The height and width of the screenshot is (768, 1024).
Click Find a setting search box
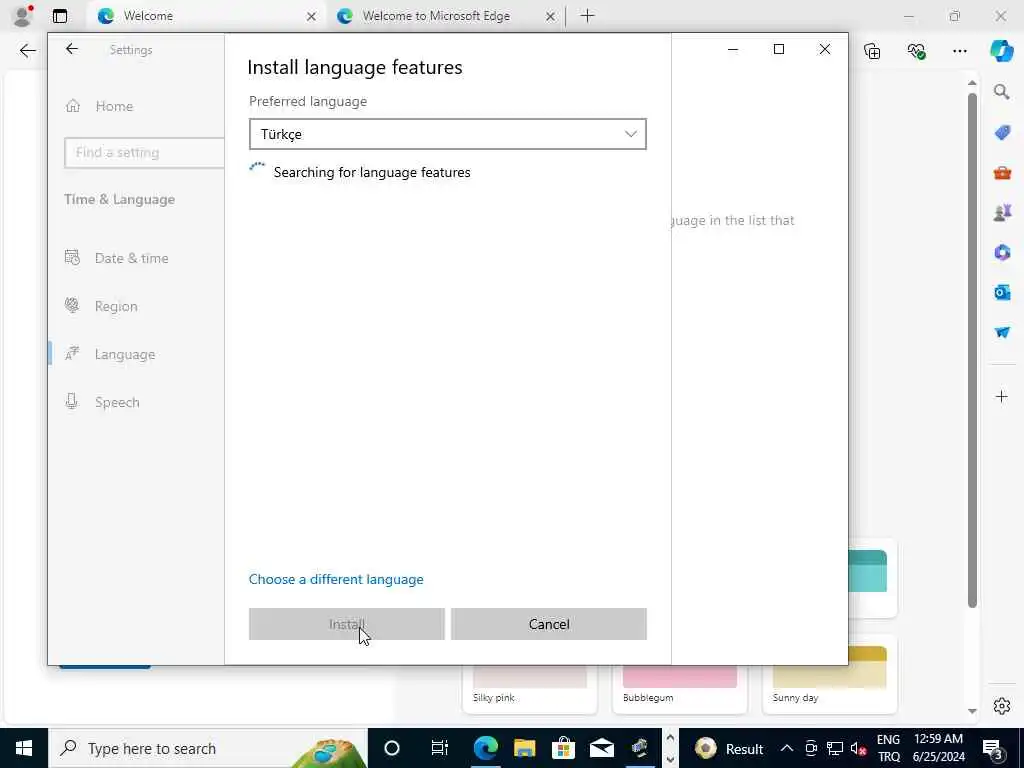pos(144,153)
